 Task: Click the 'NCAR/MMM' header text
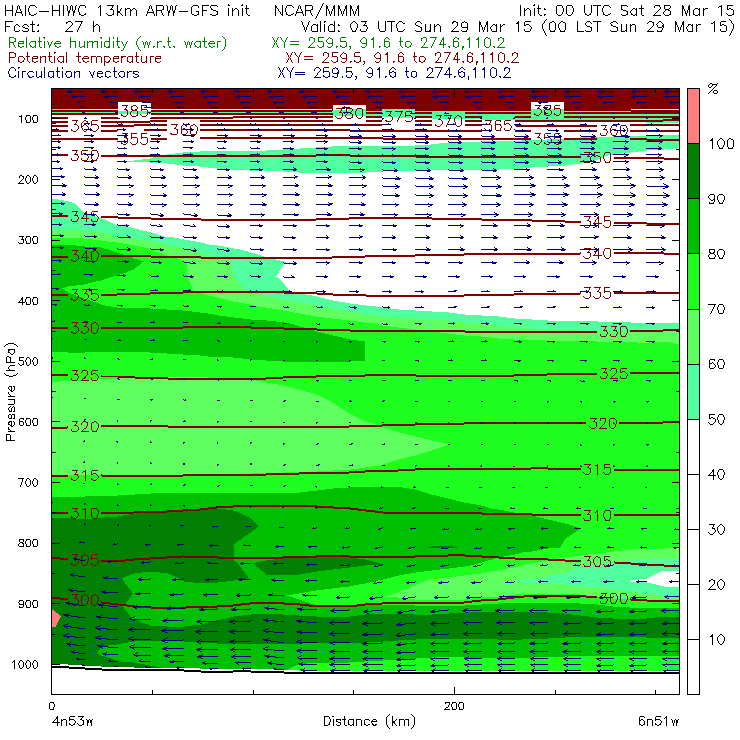[x=317, y=11]
